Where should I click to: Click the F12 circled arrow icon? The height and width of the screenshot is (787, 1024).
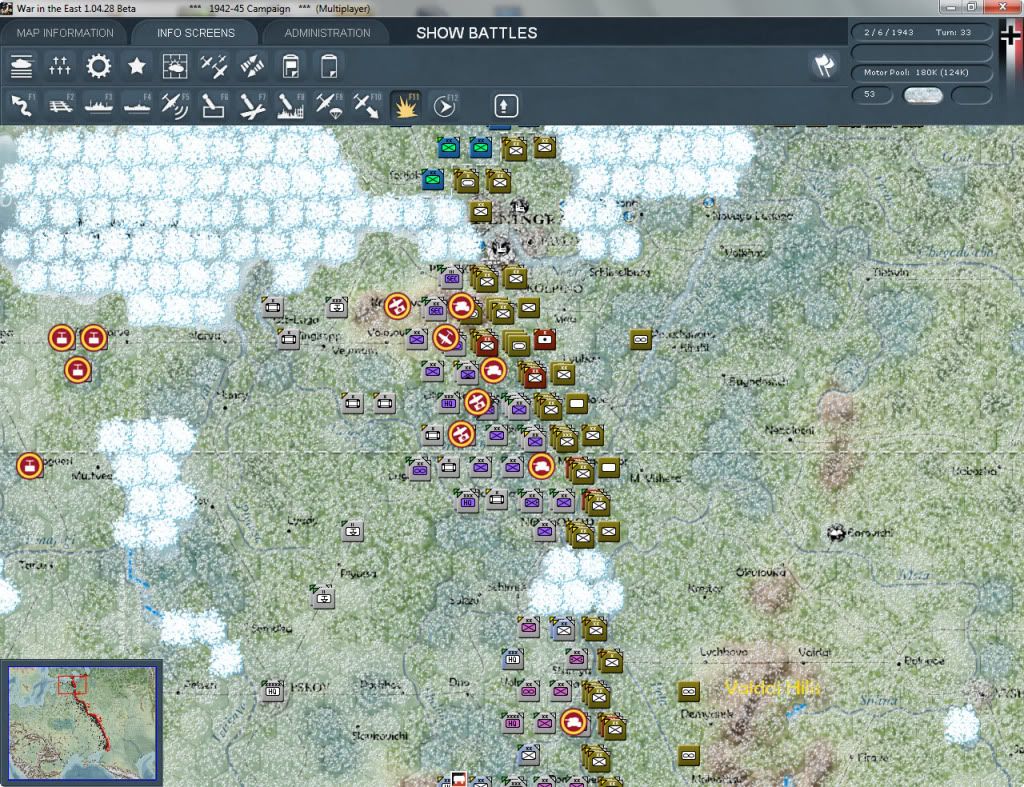point(445,106)
